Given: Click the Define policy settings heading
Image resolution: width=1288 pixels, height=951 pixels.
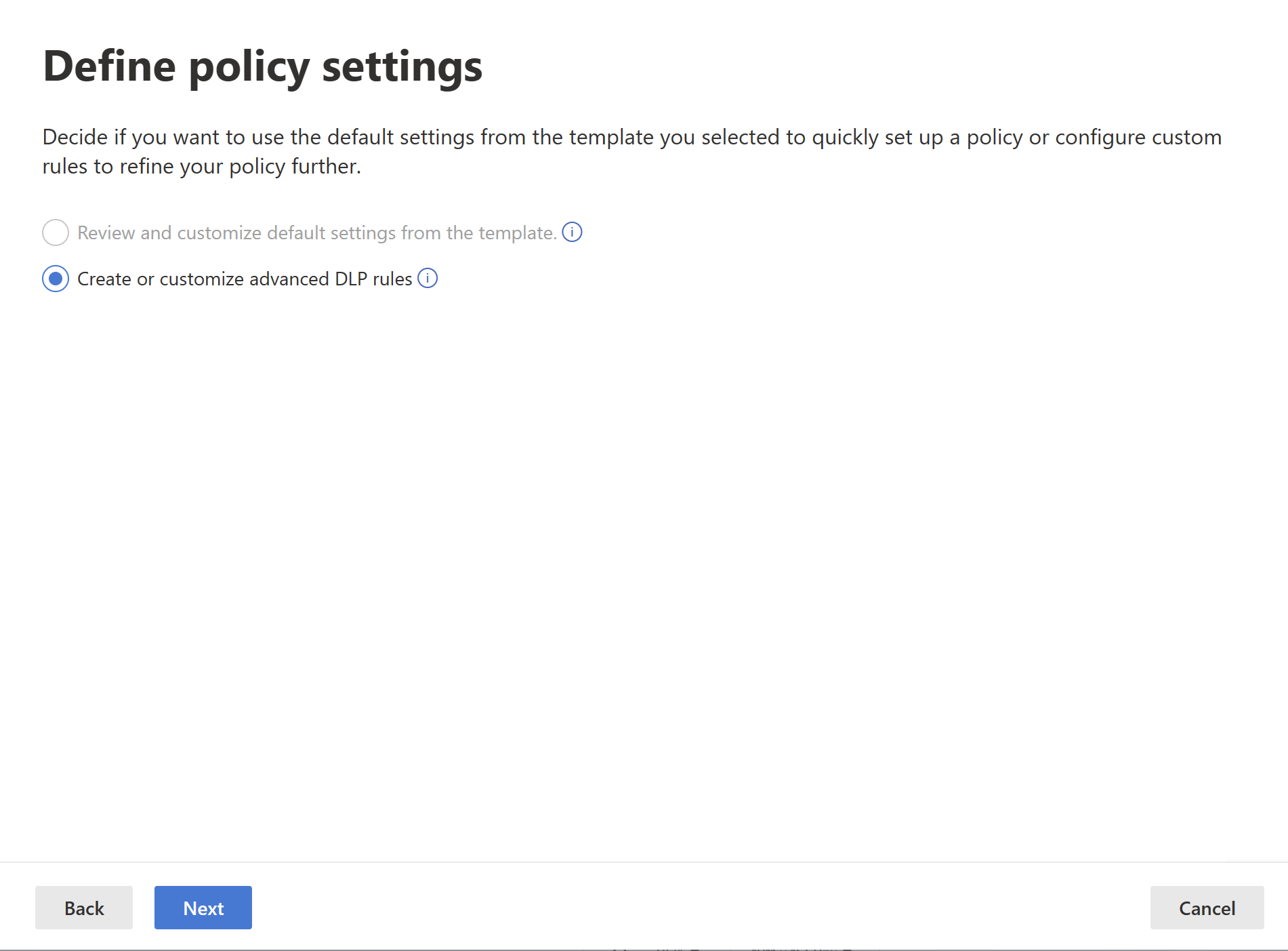Looking at the screenshot, I should click(x=262, y=67).
